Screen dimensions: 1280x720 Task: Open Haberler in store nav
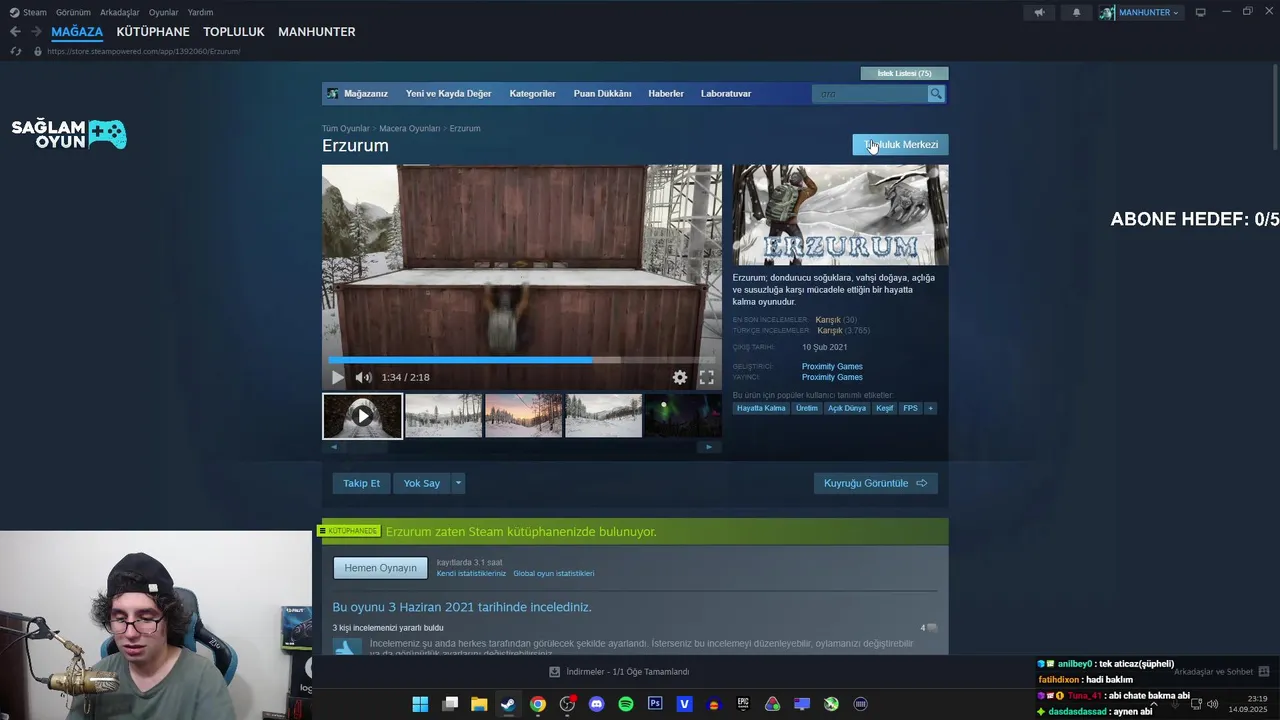click(666, 93)
